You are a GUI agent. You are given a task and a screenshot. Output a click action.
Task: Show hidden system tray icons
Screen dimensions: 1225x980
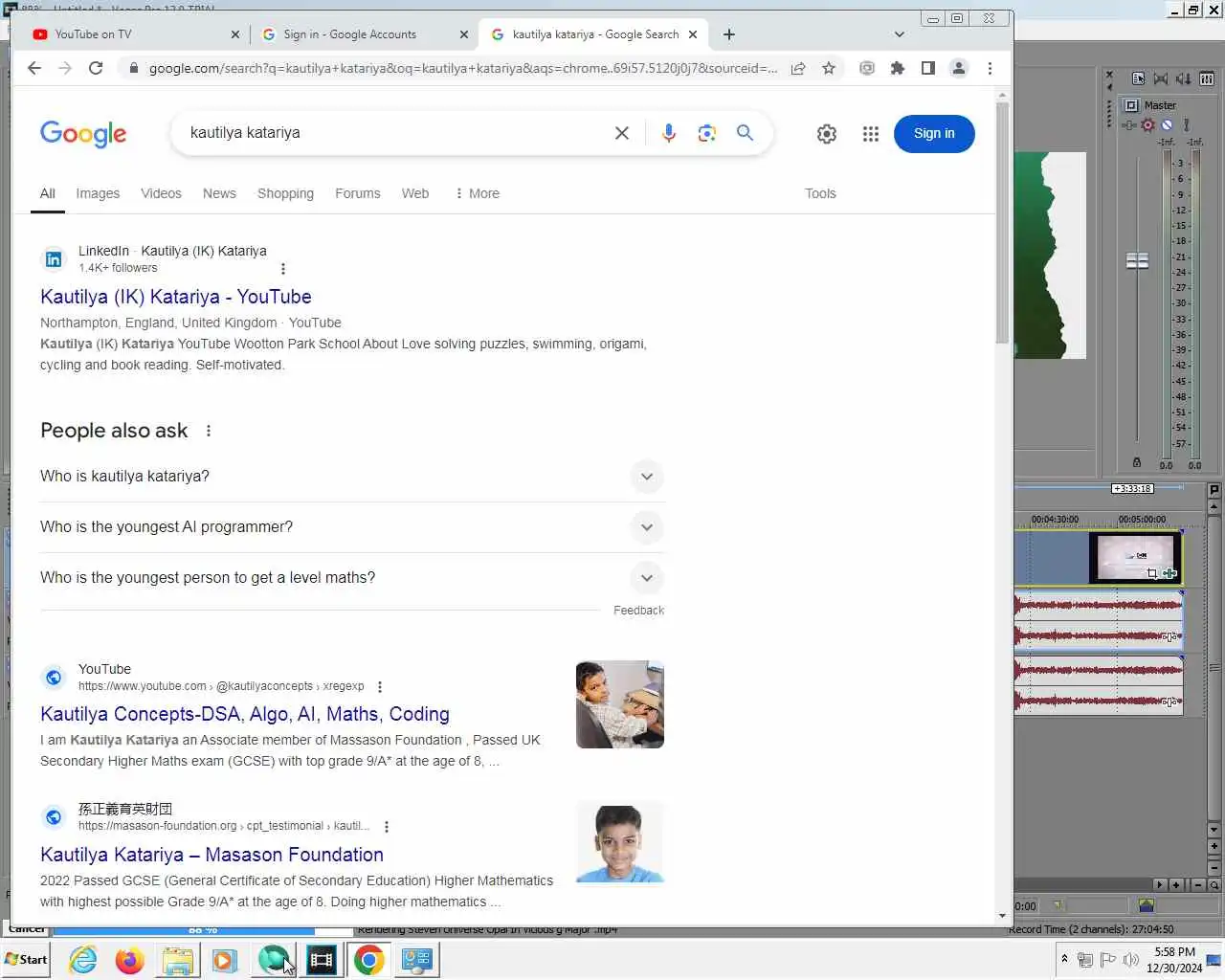[x=1064, y=959]
